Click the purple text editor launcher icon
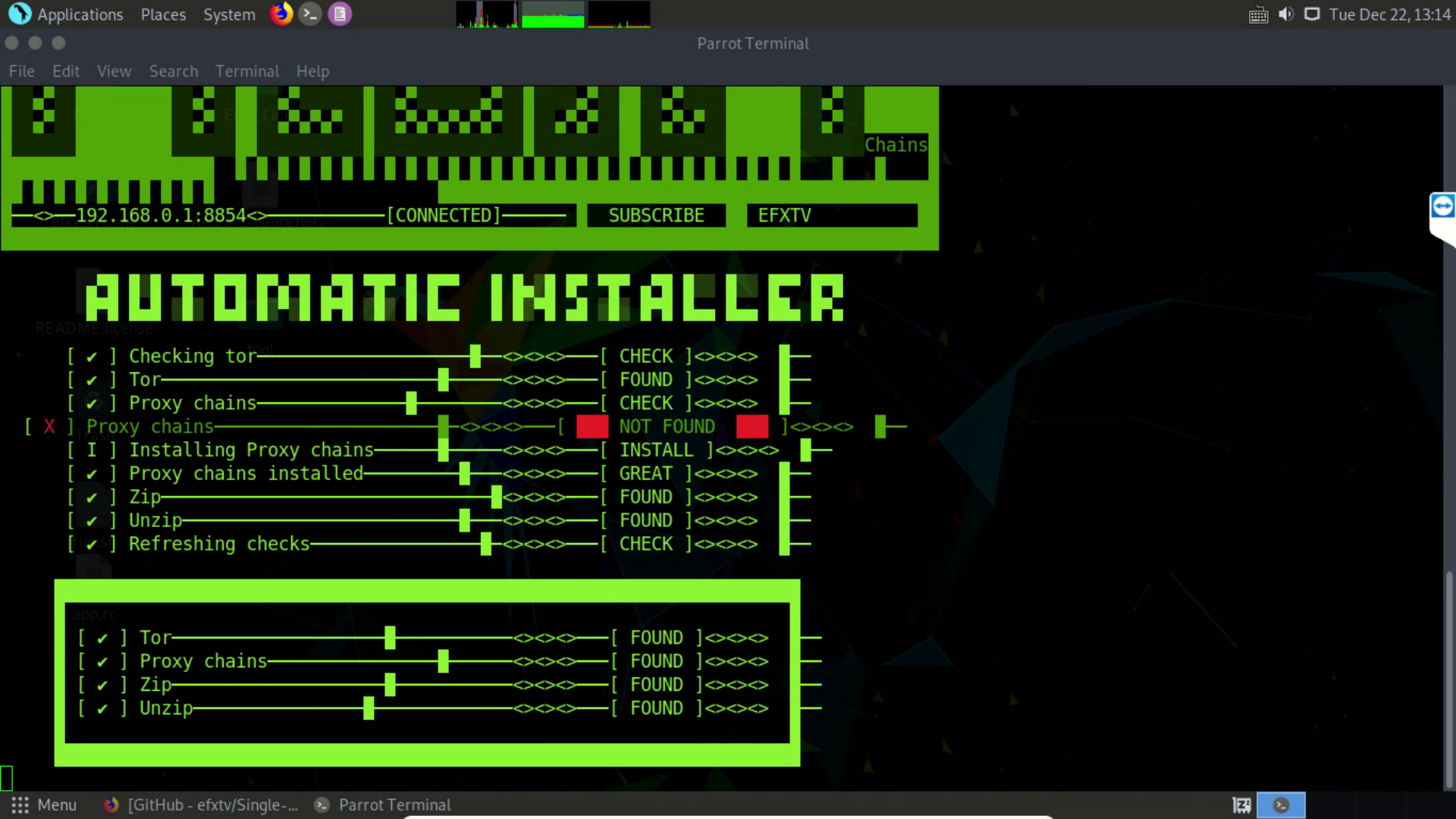This screenshot has width=1456, height=819. [340, 14]
